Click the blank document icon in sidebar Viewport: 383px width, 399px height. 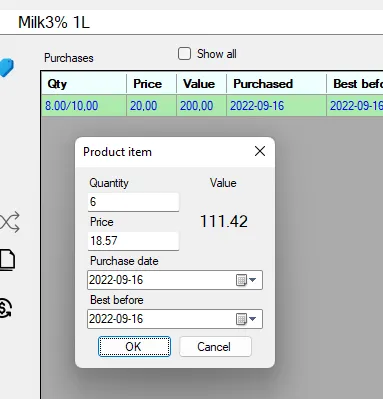(7, 260)
